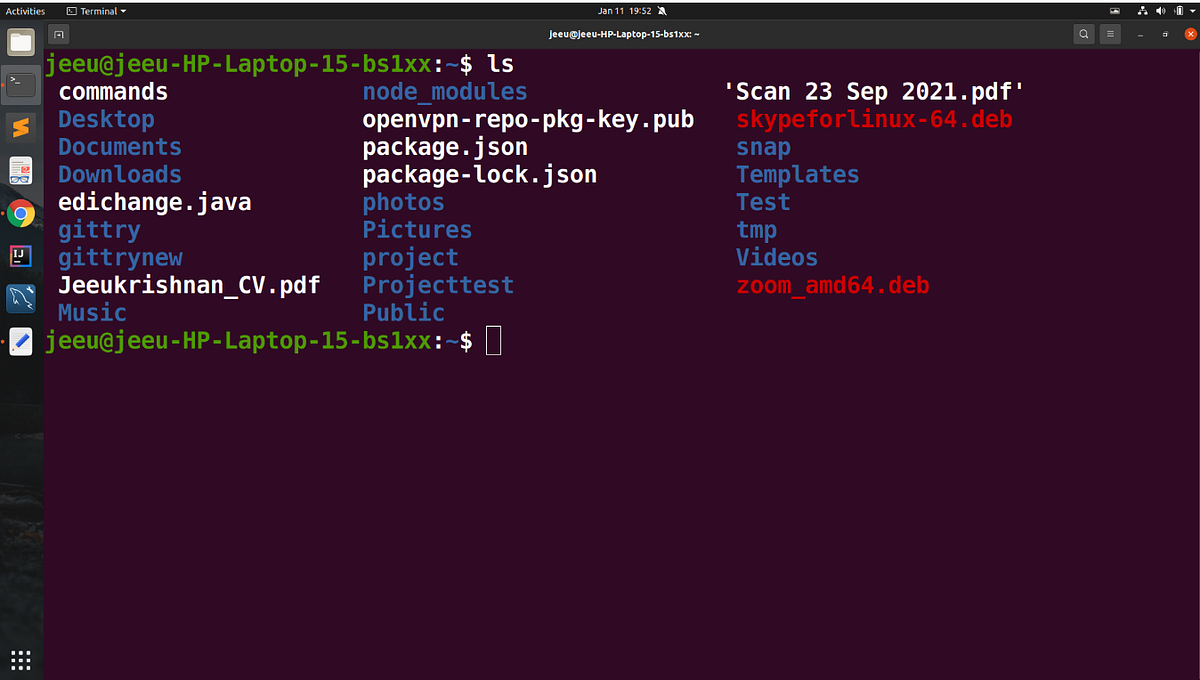Image resolution: width=1200 pixels, height=680 pixels.
Task: Click the new tab button in the titlebar
Action: [x=57, y=33]
